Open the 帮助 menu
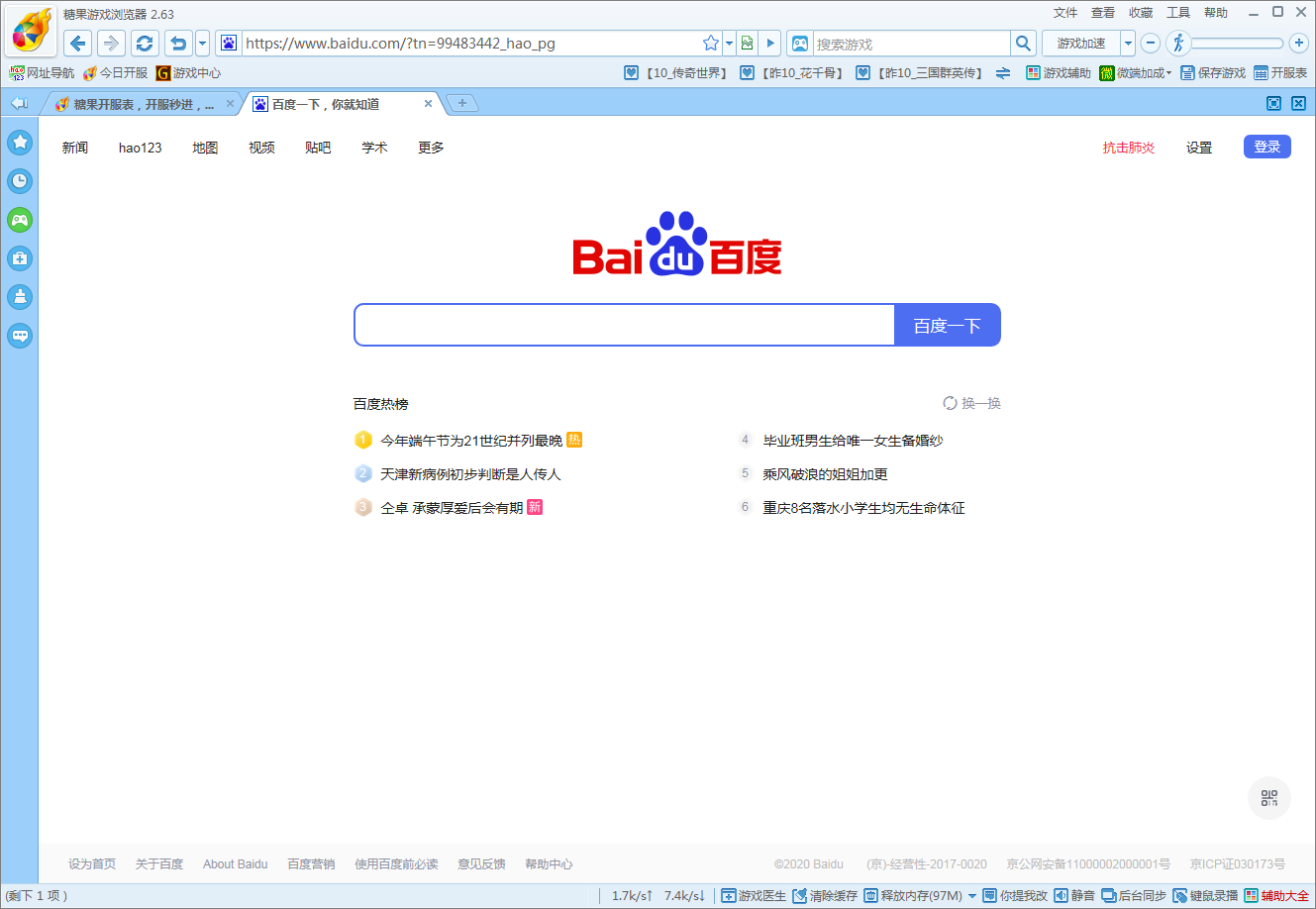Screen dimensions: 1316x909 click(1216, 13)
